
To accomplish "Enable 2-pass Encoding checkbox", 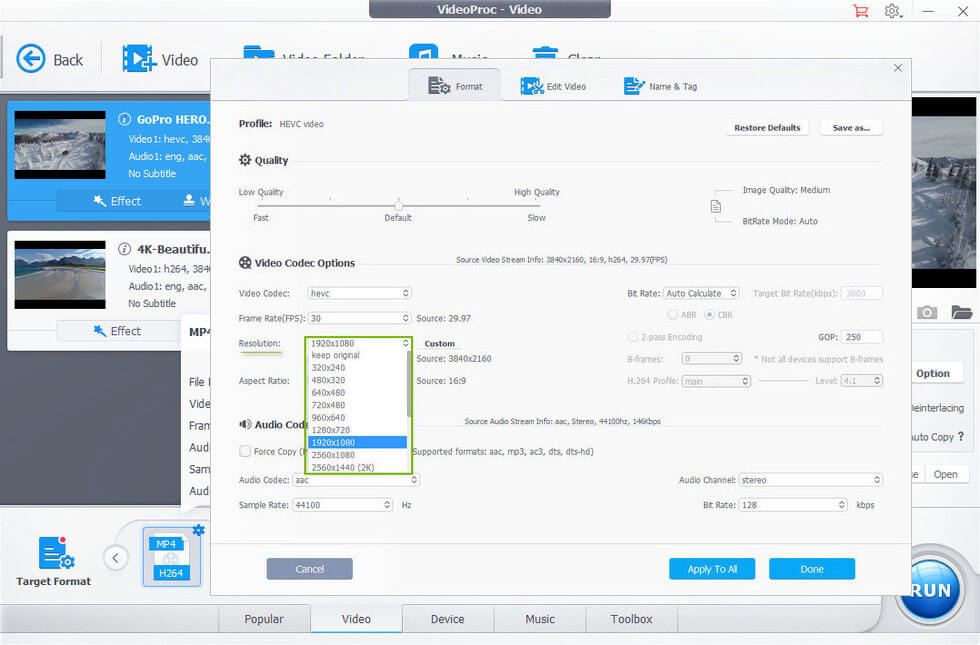I will (633, 337).
